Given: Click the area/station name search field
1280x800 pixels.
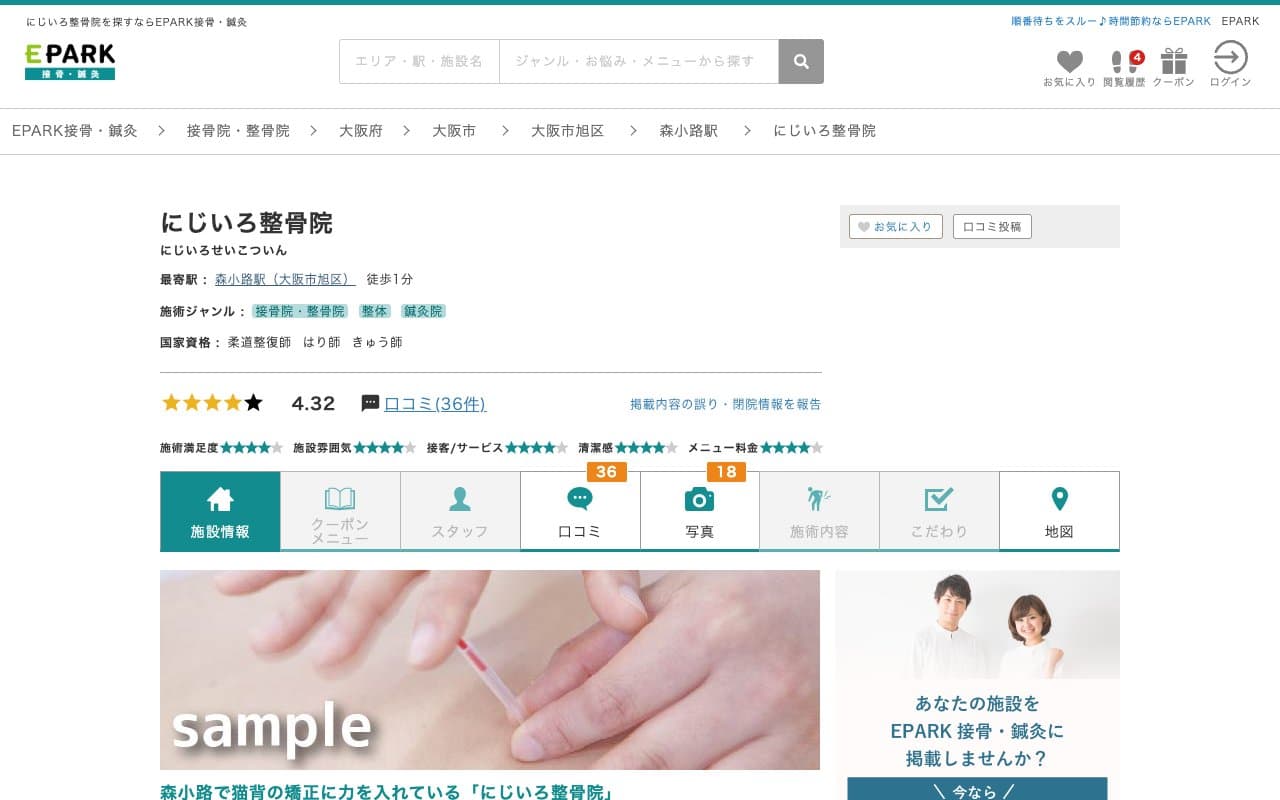Looking at the screenshot, I should [419, 62].
